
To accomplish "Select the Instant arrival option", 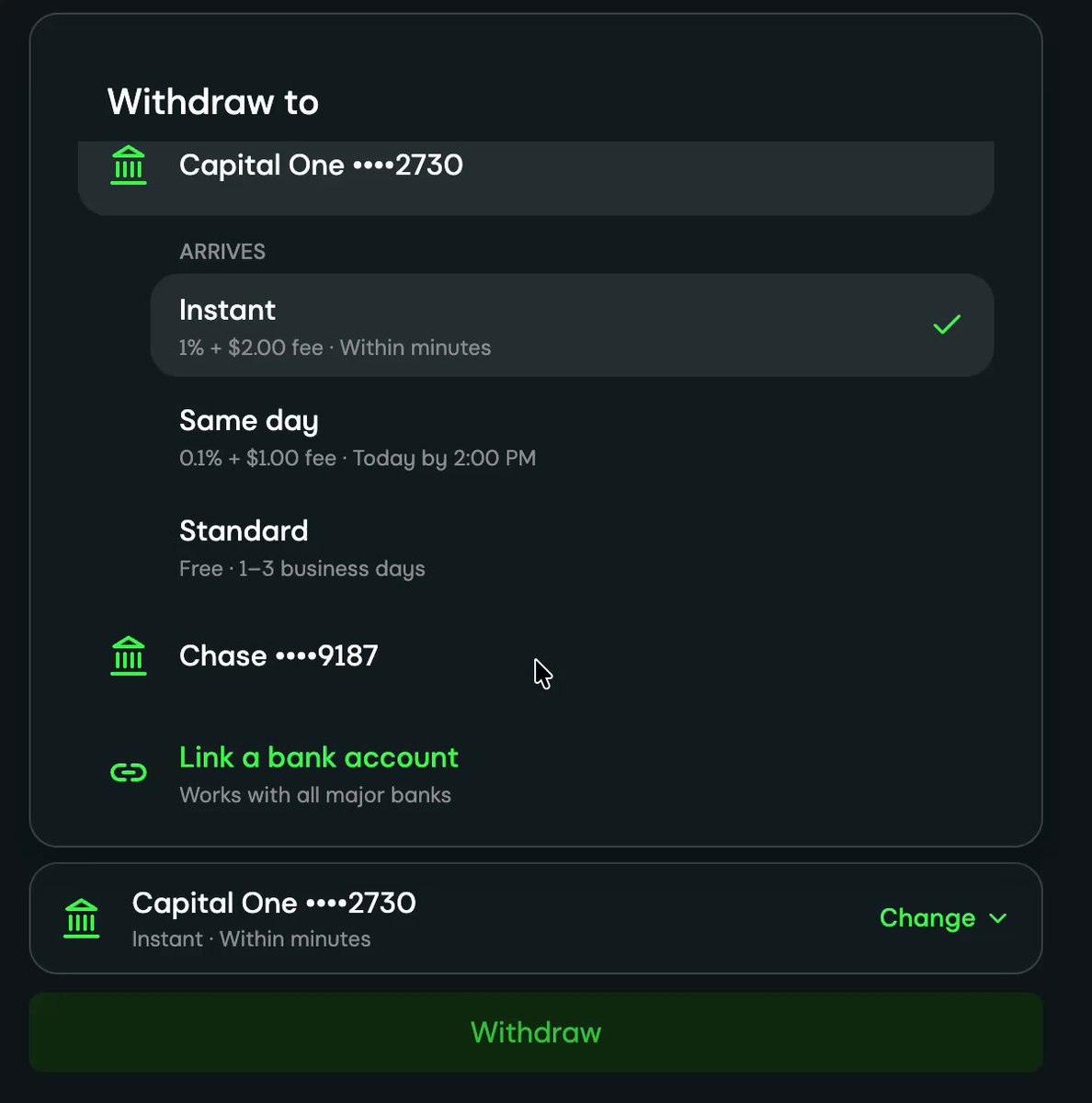I will click(x=572, y=325).
